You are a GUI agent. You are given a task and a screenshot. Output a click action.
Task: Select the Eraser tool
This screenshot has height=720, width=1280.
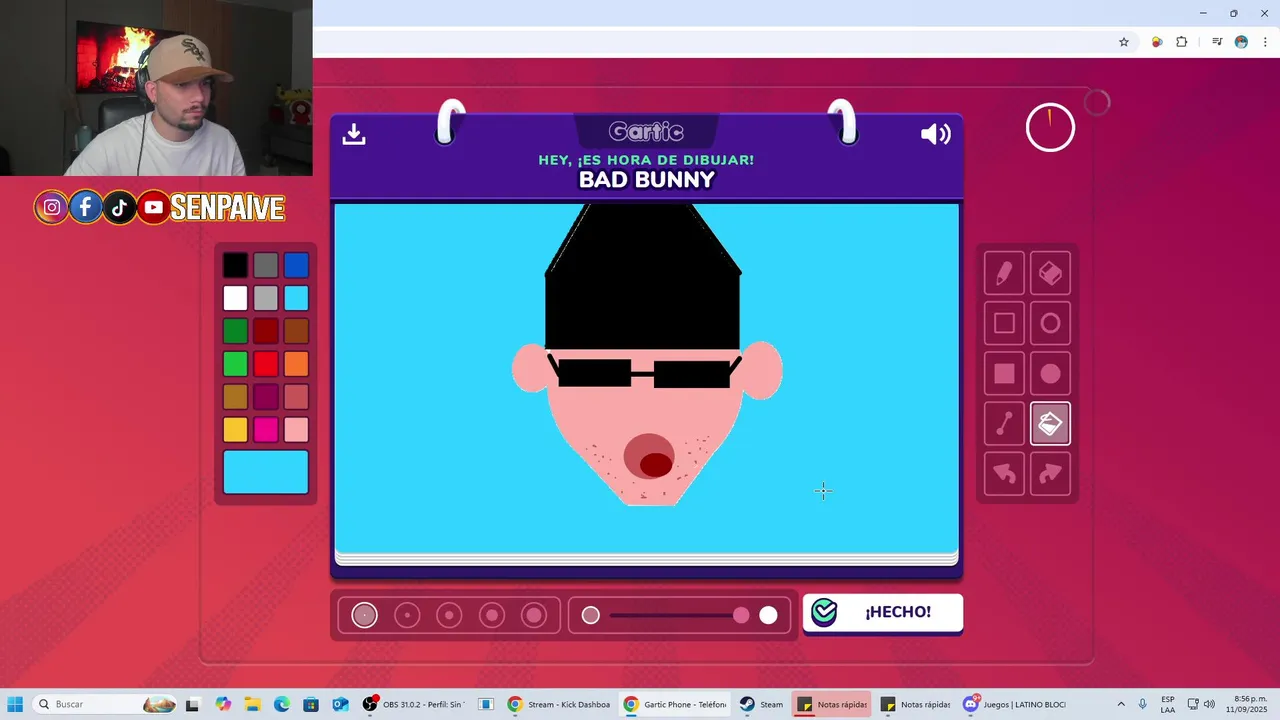1050,273
